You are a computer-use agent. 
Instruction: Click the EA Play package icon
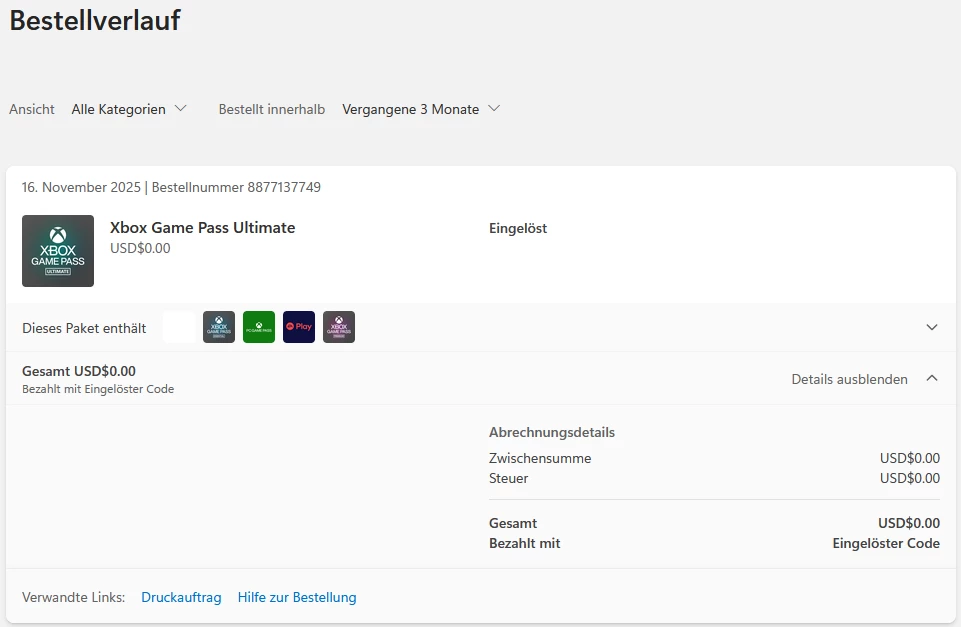[299, 327]
